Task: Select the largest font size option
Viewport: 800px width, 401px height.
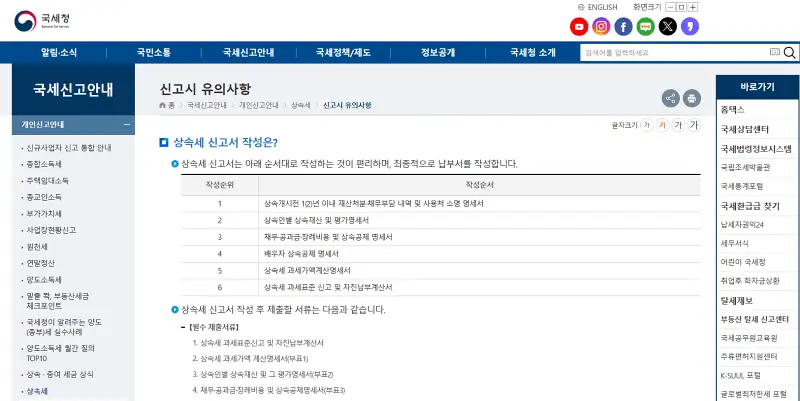Action: (694, 125)
